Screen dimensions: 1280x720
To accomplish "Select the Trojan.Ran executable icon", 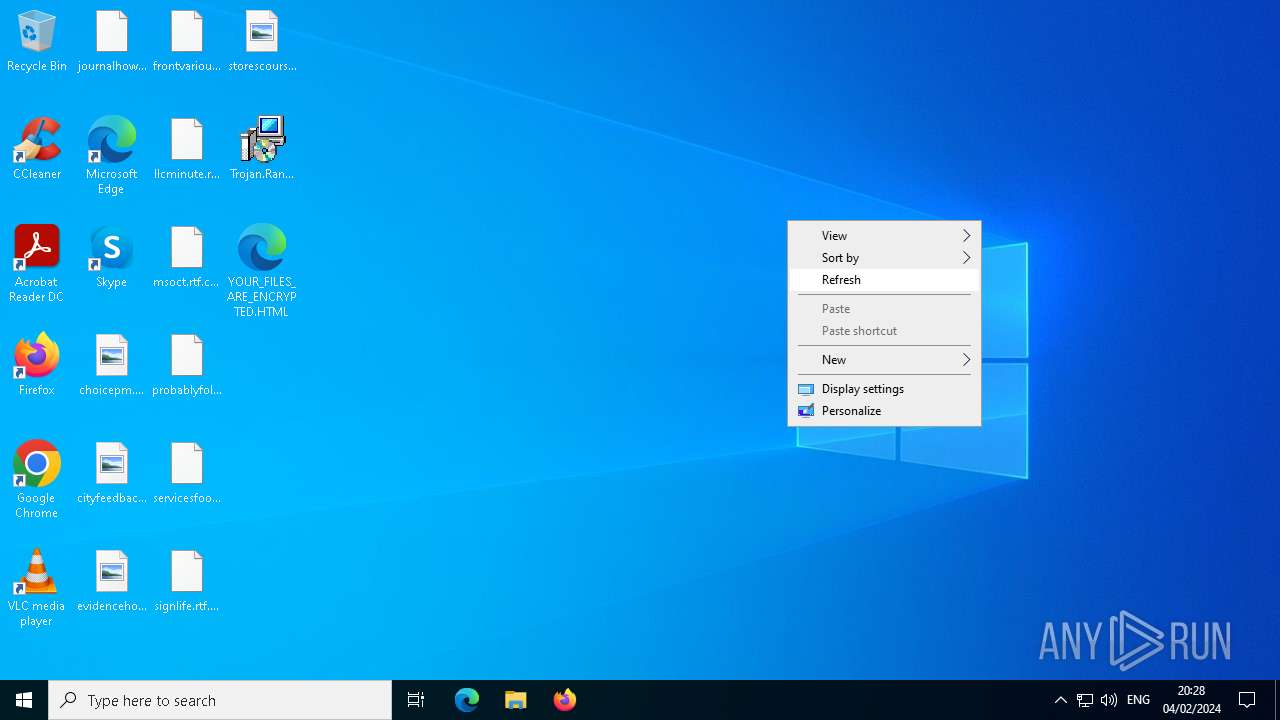I will click(262, 149).
